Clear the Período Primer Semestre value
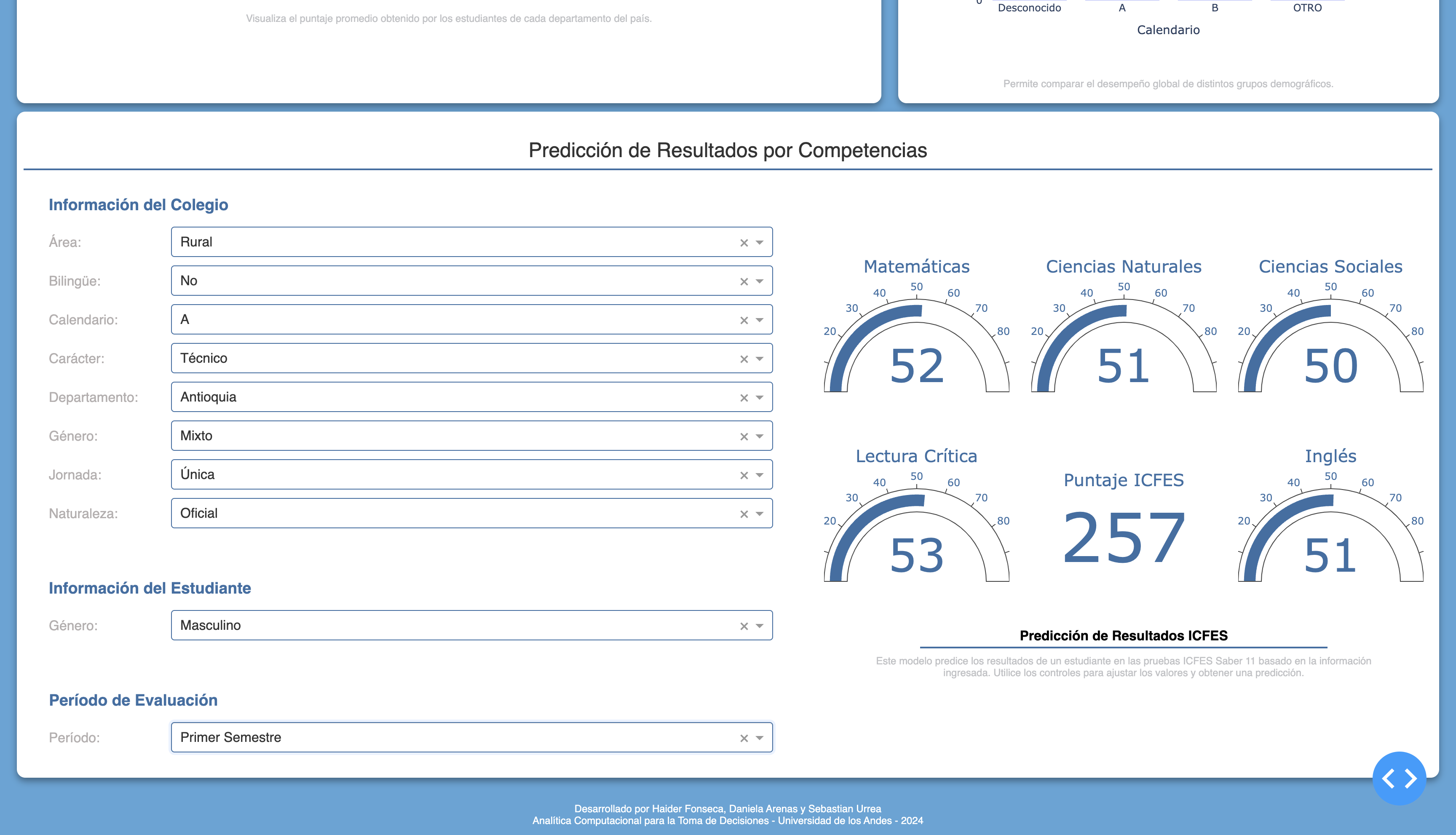Image resolution: width=1456 pixels, height=835 pixels. tap(744, 738)
